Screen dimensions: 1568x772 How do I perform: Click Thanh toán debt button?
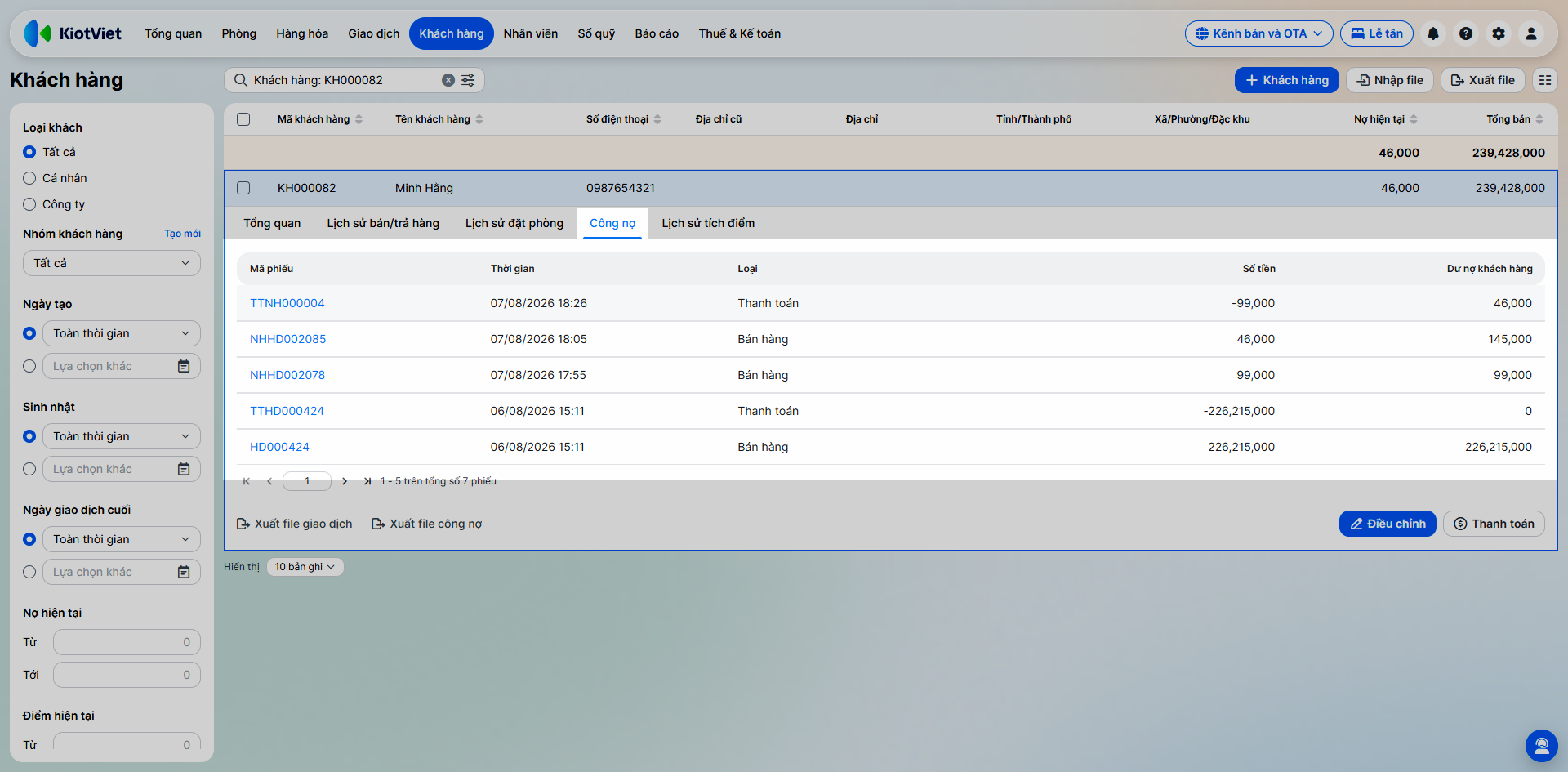(1494, 524)
